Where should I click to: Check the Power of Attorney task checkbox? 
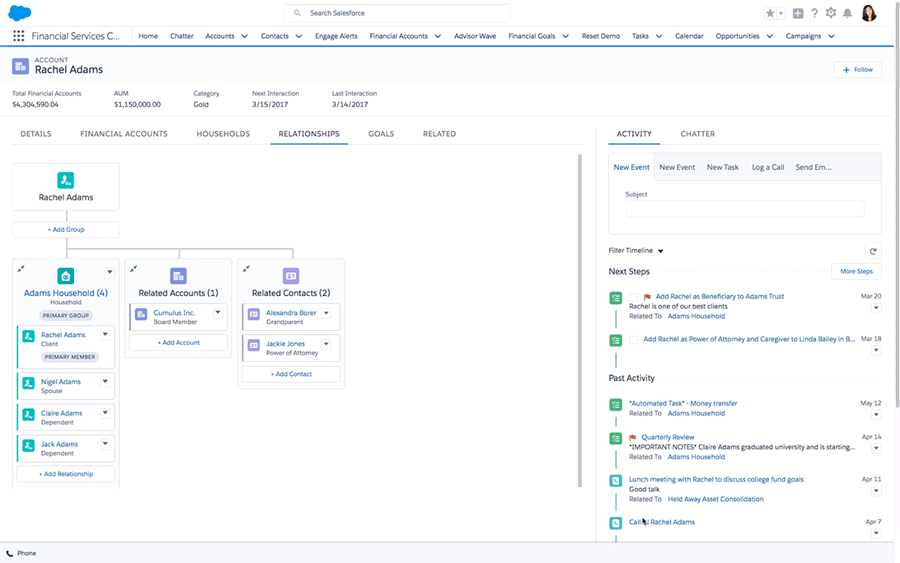(633, 340)
